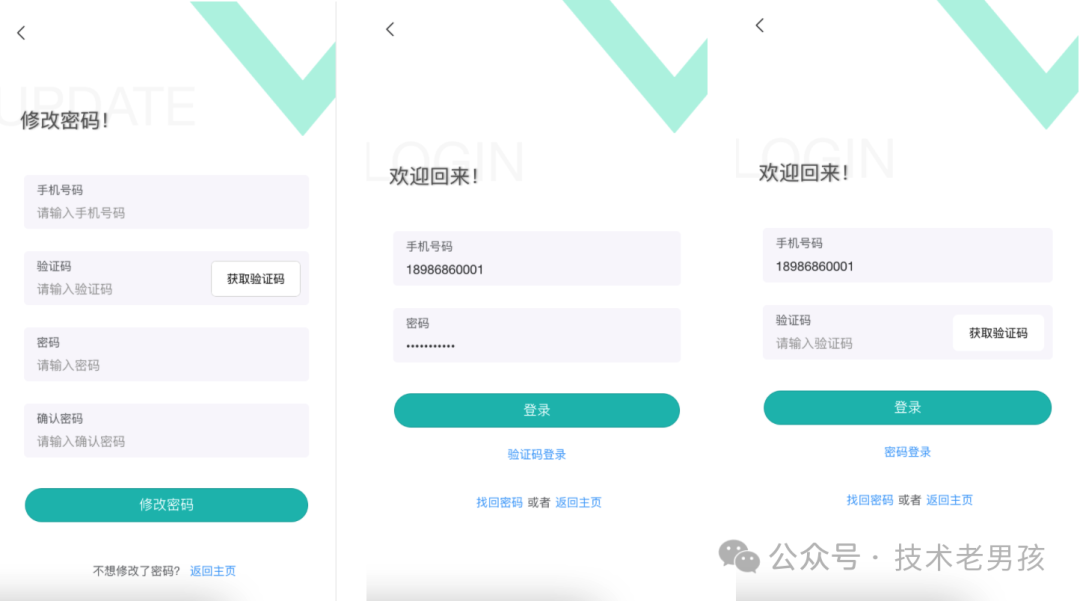1080x601 pixels.
Task: Open 找回密码 link on password login screen
Action: coord(499,503)
